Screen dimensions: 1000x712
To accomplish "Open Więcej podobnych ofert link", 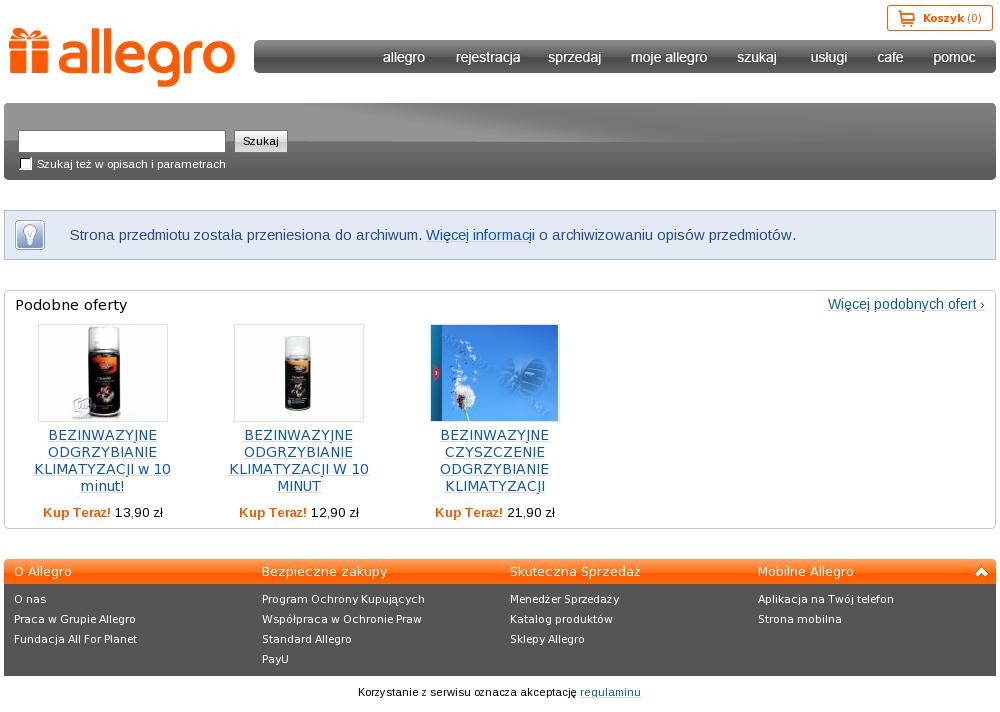I will pyautogui.click(x=906, y=304).
